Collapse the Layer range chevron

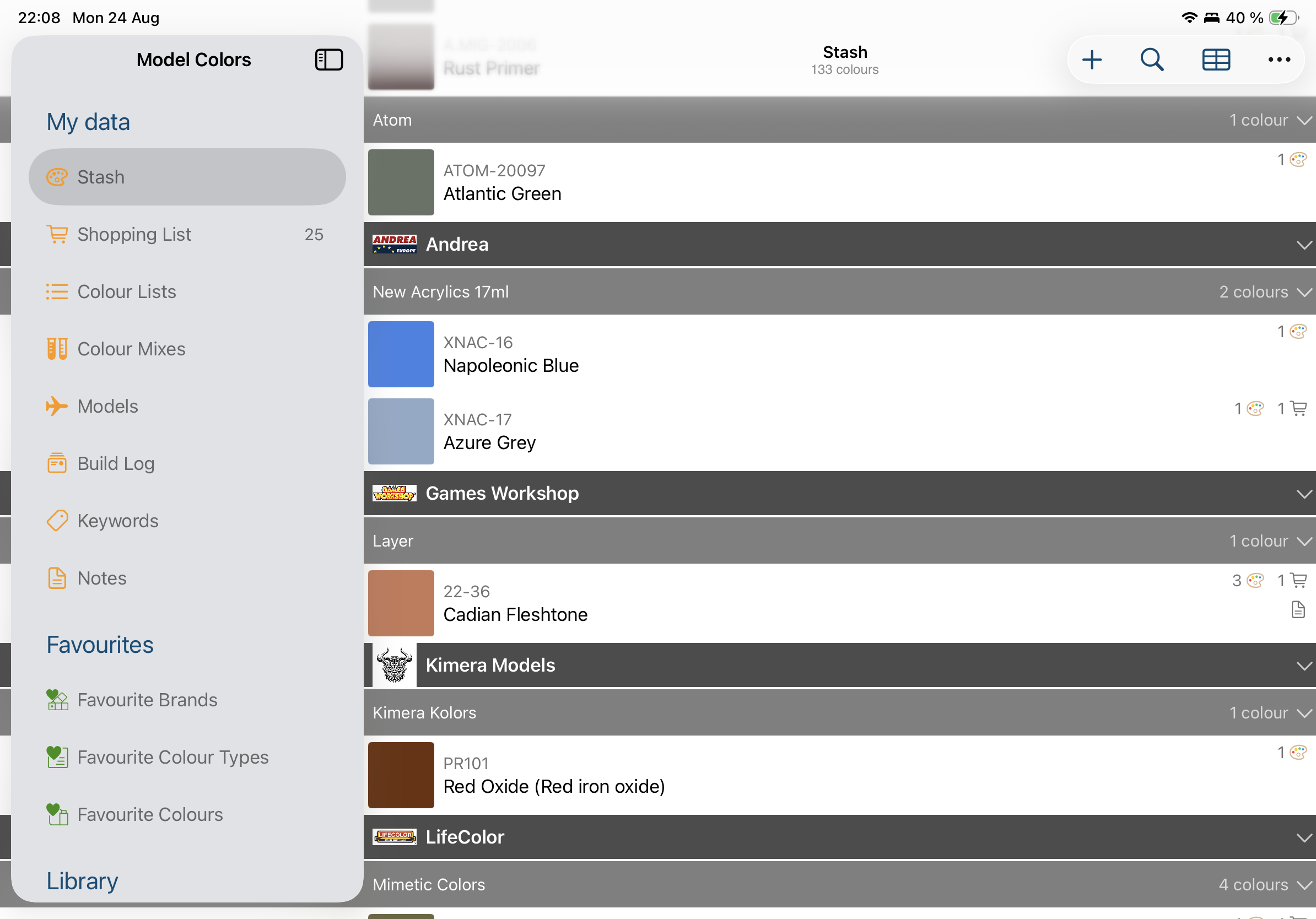1304,542
